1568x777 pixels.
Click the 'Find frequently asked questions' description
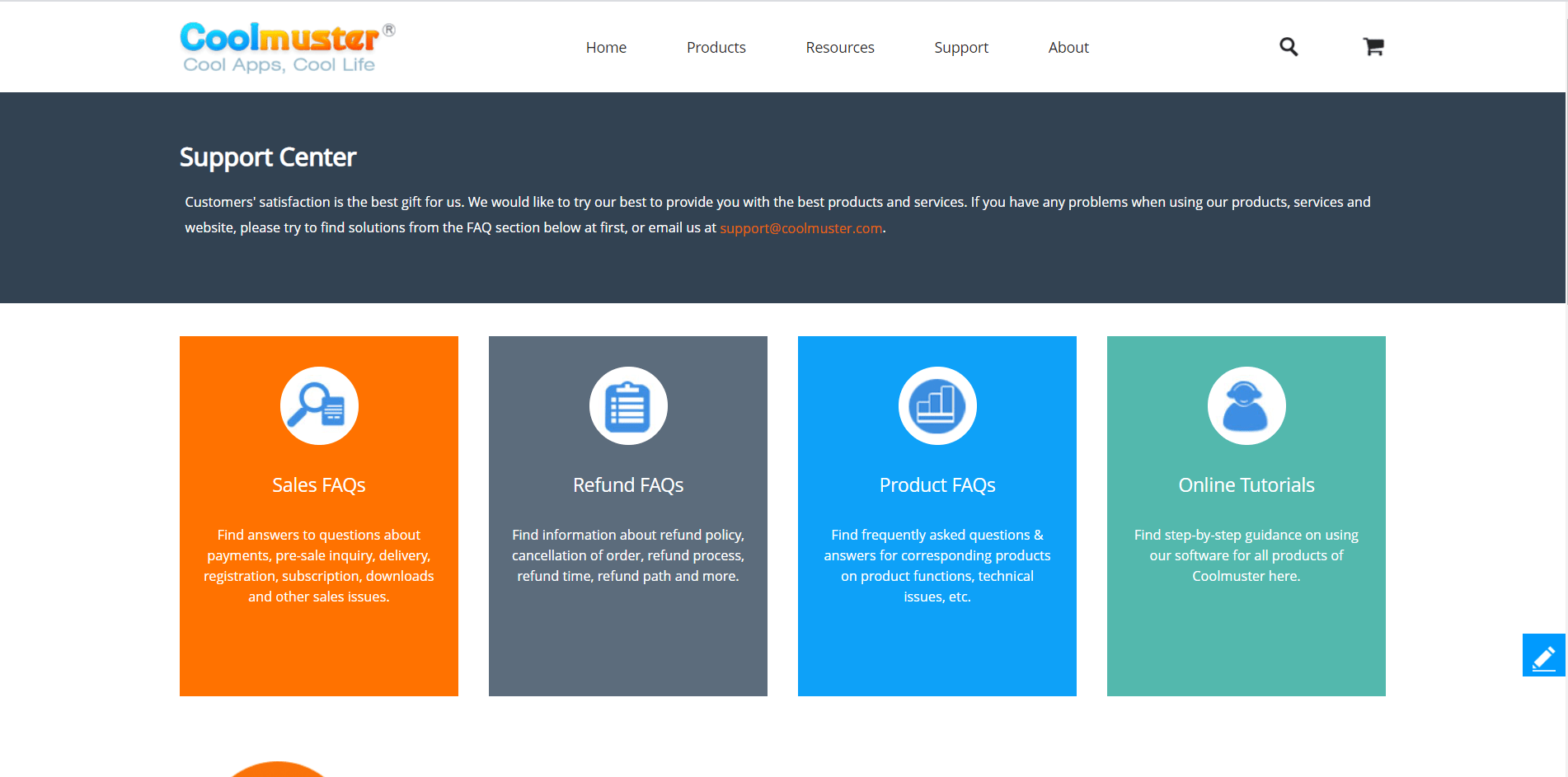[x=937, y=566]
